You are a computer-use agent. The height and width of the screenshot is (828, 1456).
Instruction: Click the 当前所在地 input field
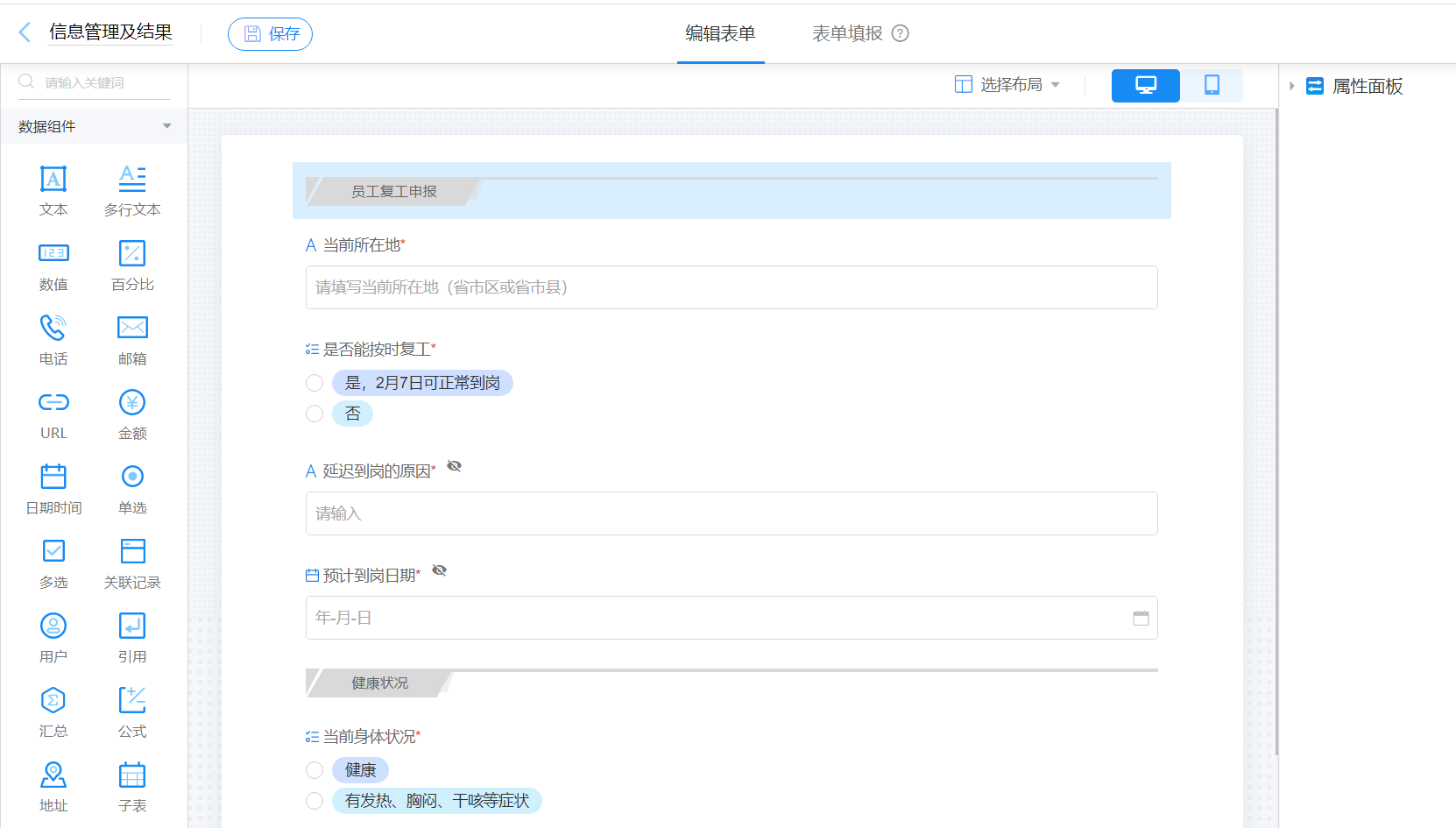[x=732, y=287]
